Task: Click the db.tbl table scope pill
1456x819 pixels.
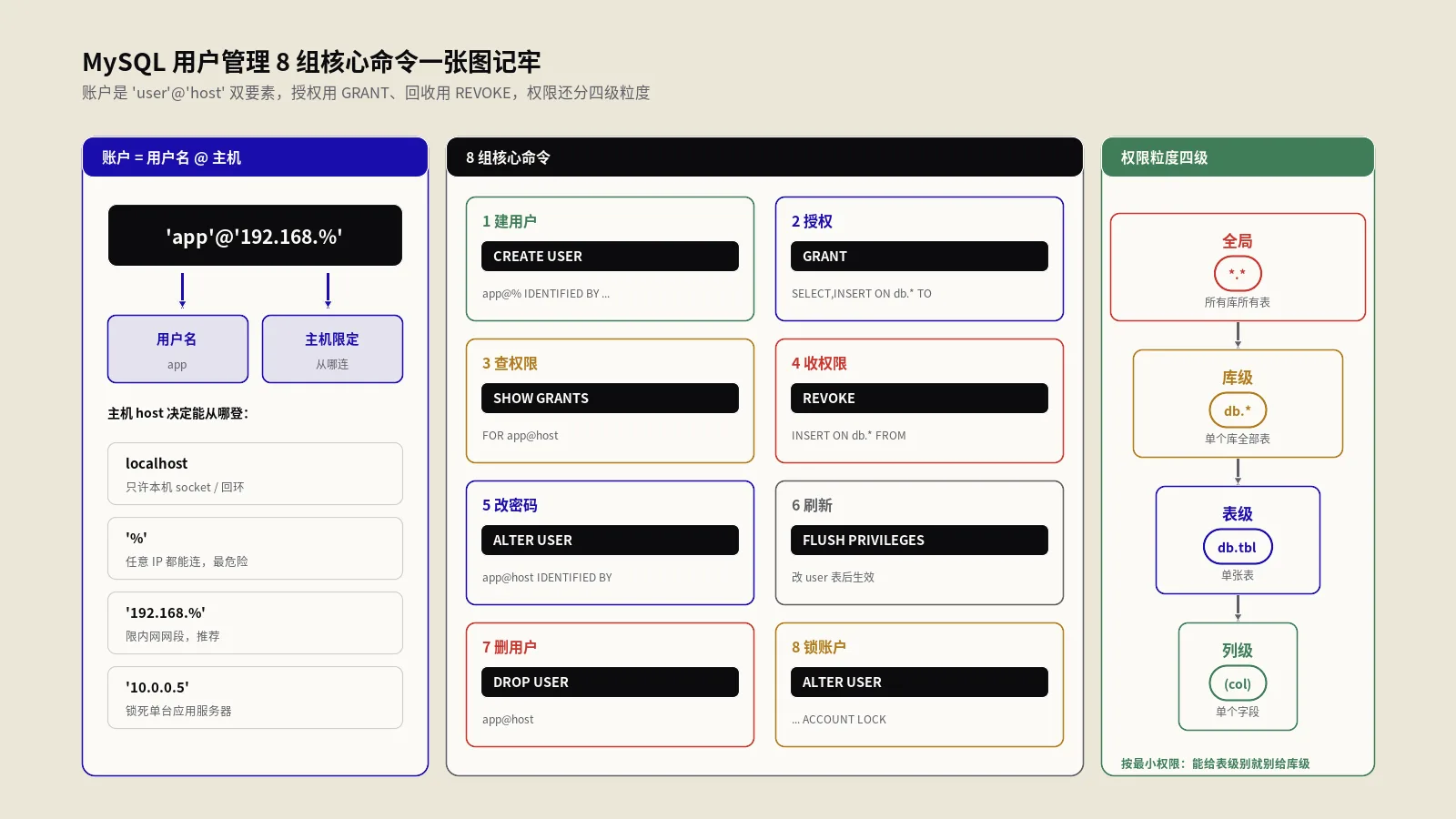Action: tap(1238, 547)
